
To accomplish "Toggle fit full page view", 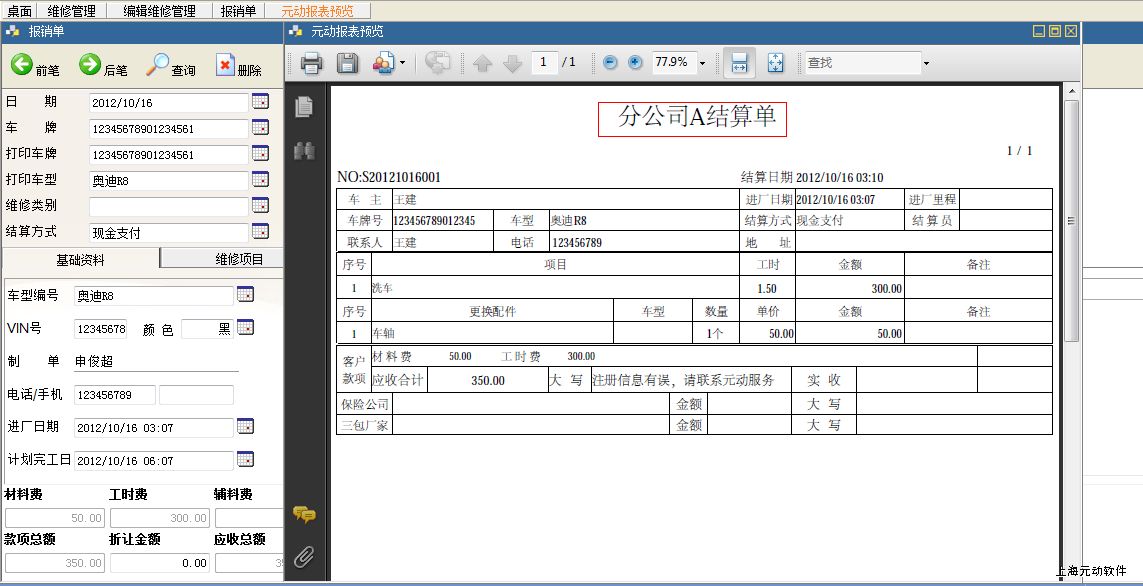I will tap(775, 63).
